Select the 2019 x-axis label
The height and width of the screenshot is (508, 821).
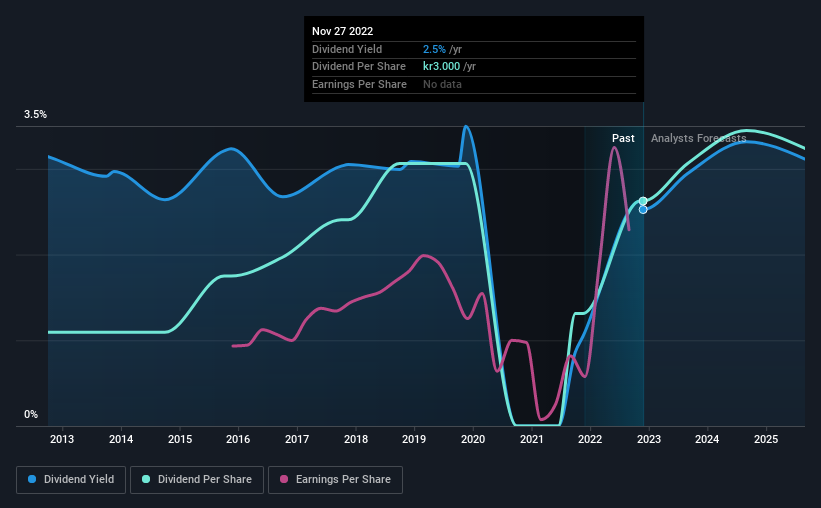point(414,439)
